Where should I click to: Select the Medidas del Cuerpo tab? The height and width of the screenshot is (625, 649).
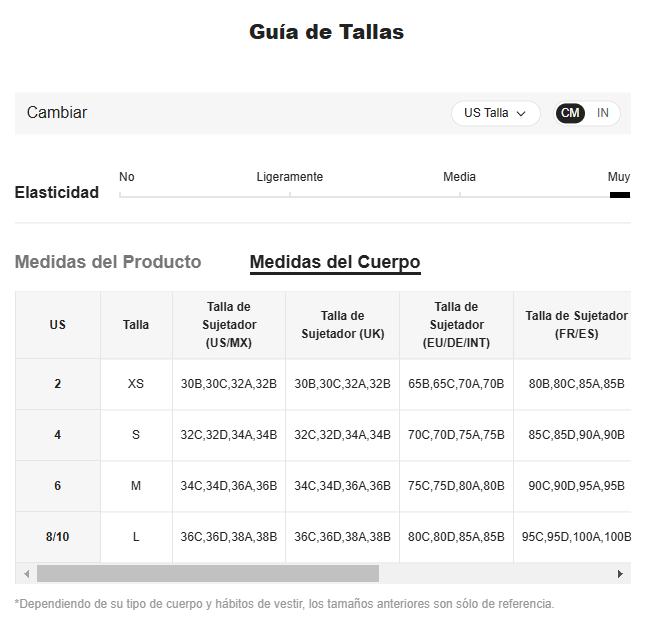(x=335, y=262)
